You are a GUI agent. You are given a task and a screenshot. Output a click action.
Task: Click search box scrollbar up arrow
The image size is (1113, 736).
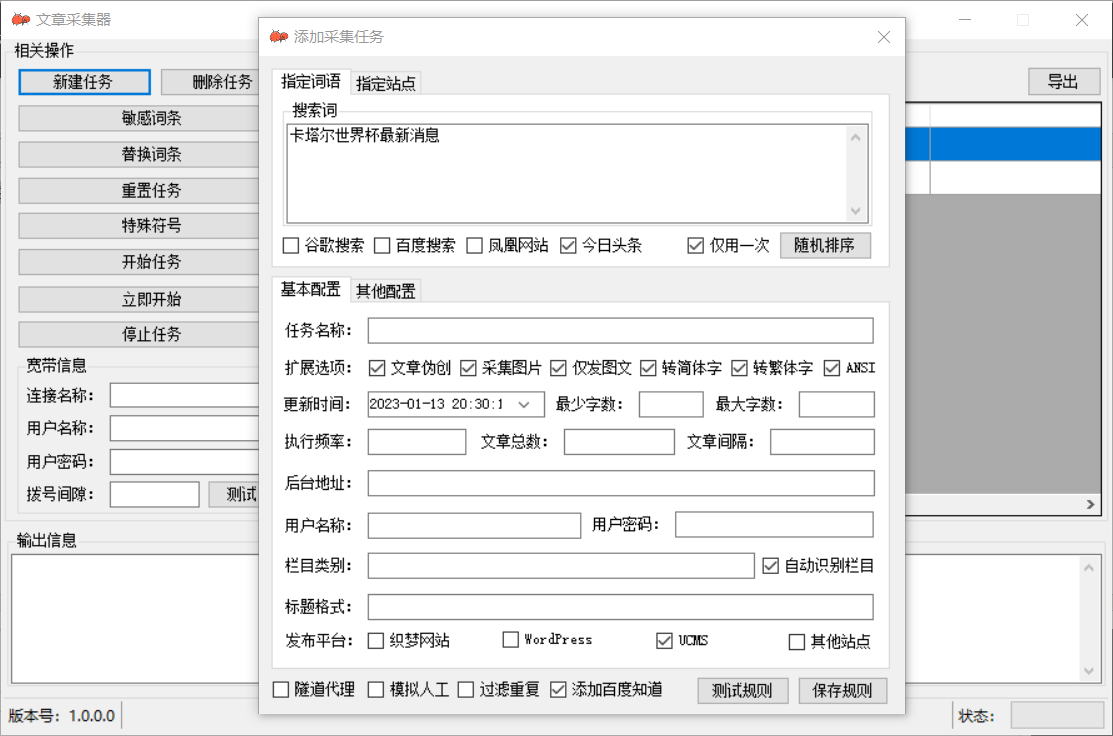click(855, 137)
